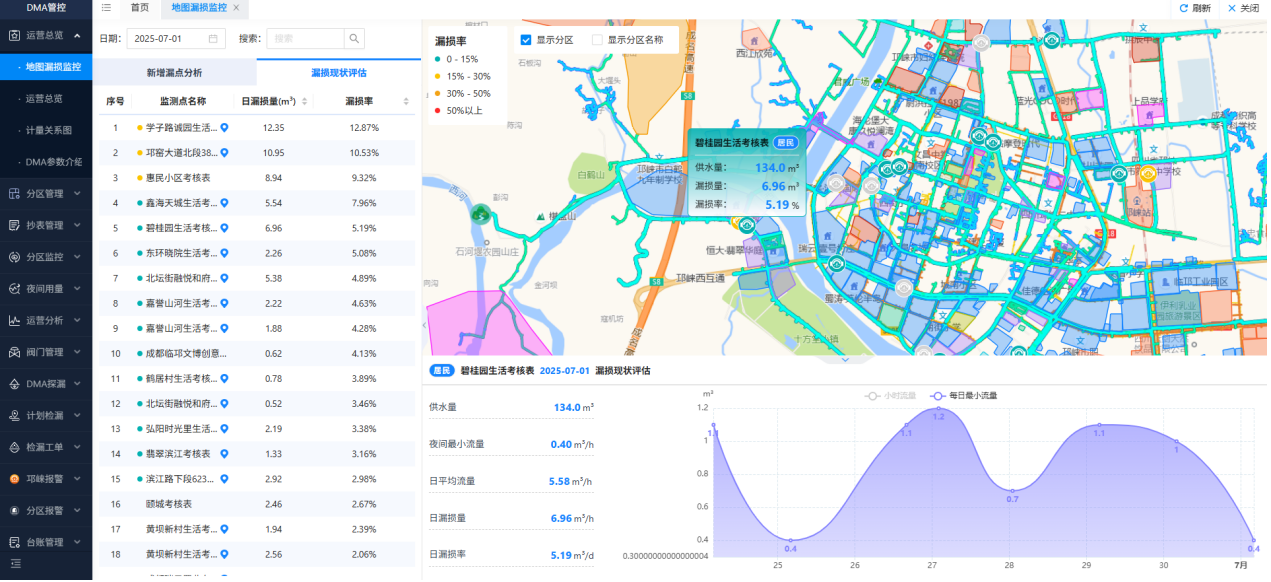The width and height of the screenshot is (1271, 582).
Task: Uncheck the 显示分区 checkbox
Action: pyautogui.click(x=526, y=40)
